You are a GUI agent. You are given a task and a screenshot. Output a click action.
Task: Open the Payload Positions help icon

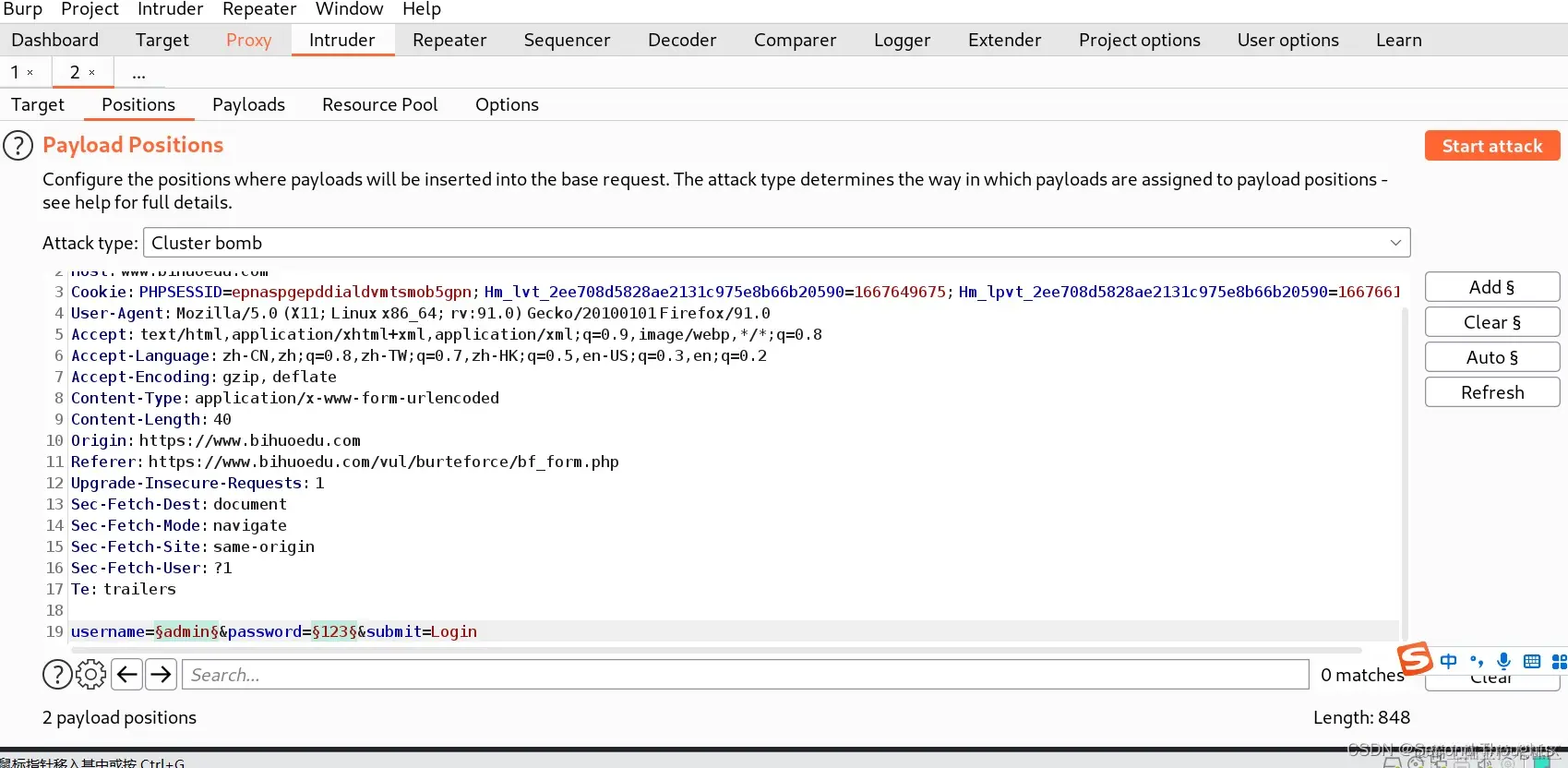click(x=18, y=146)
